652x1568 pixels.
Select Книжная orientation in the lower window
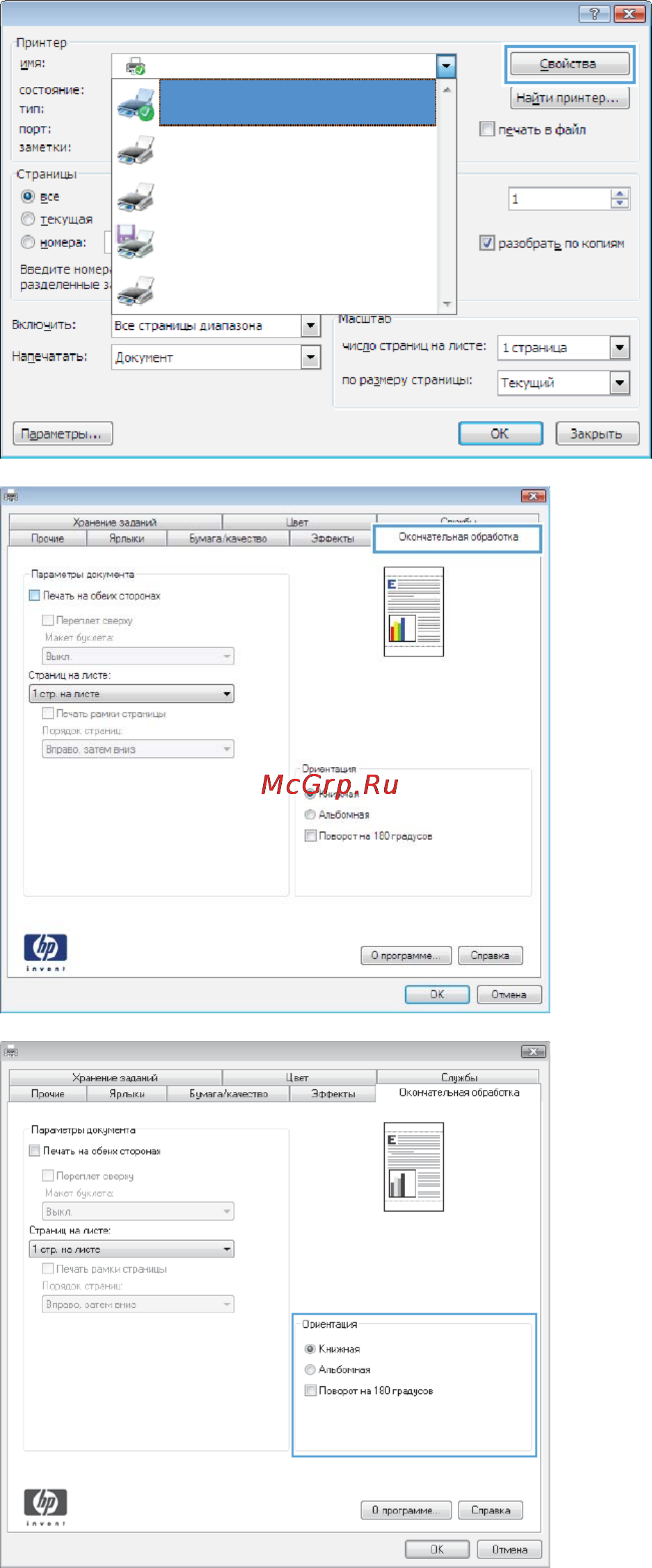[x=310, y=1349]
